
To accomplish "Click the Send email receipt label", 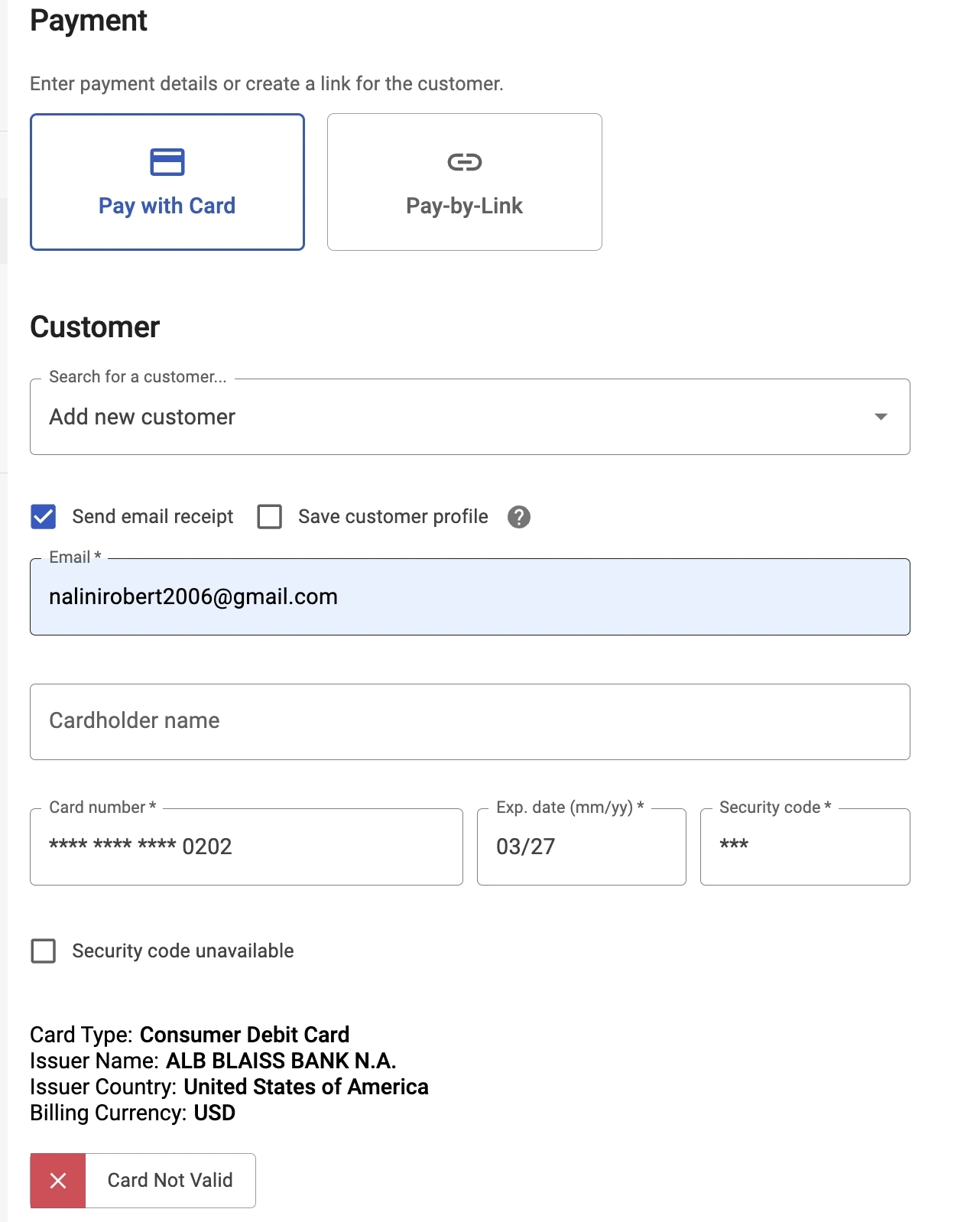I will pos(153,517).
